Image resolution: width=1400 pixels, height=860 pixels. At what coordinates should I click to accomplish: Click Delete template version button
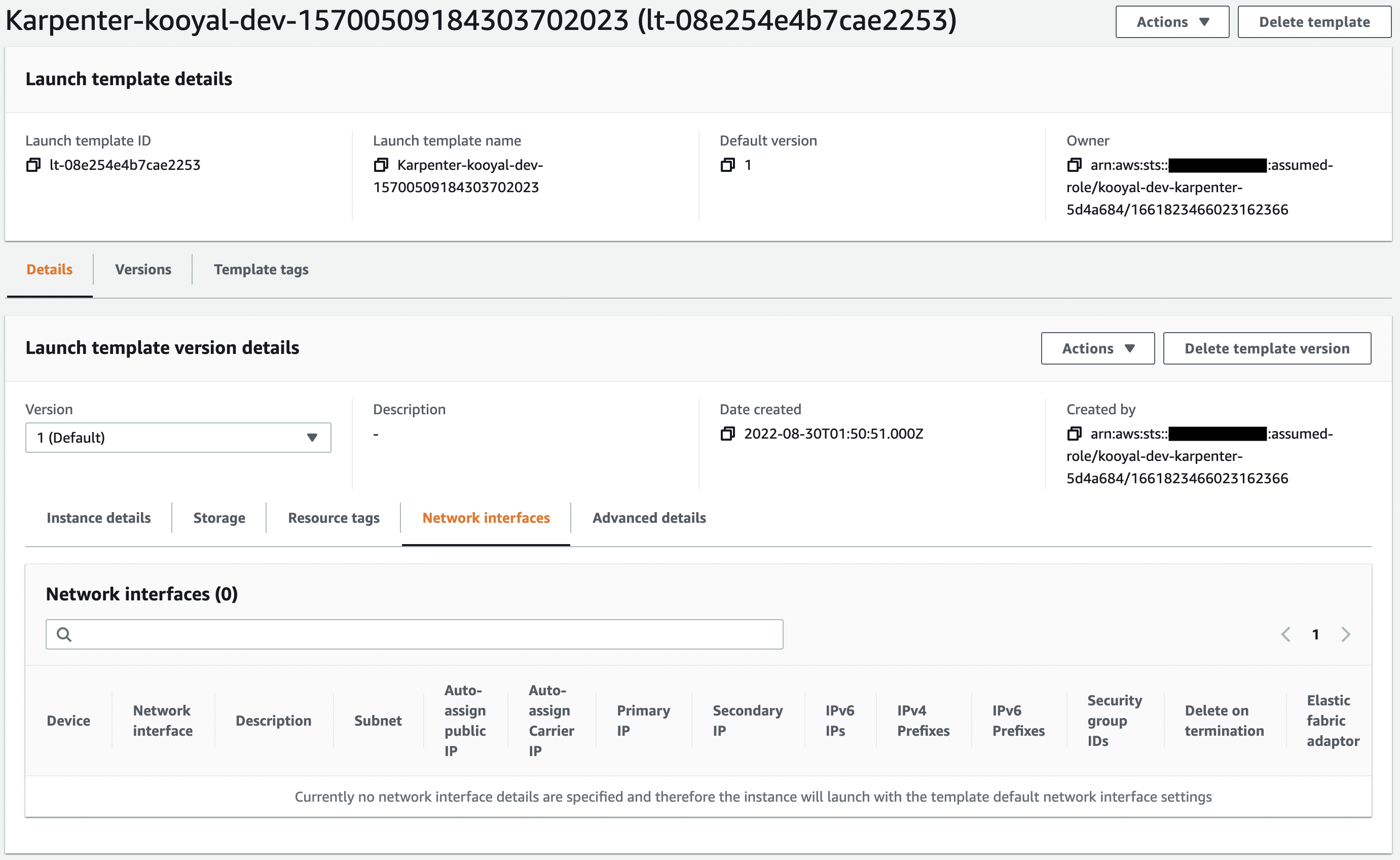(1267, 347)
